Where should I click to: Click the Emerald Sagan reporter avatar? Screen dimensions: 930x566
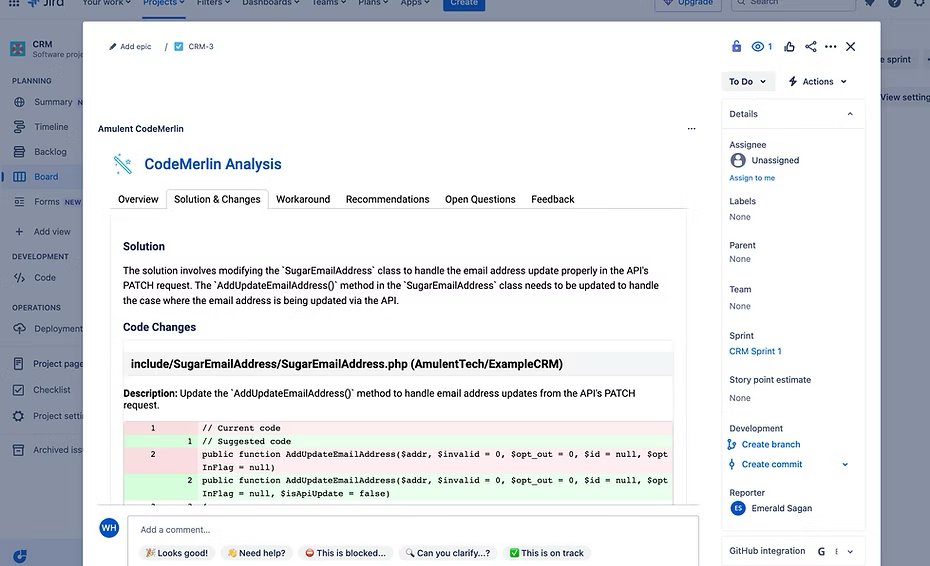coord(738,508)
